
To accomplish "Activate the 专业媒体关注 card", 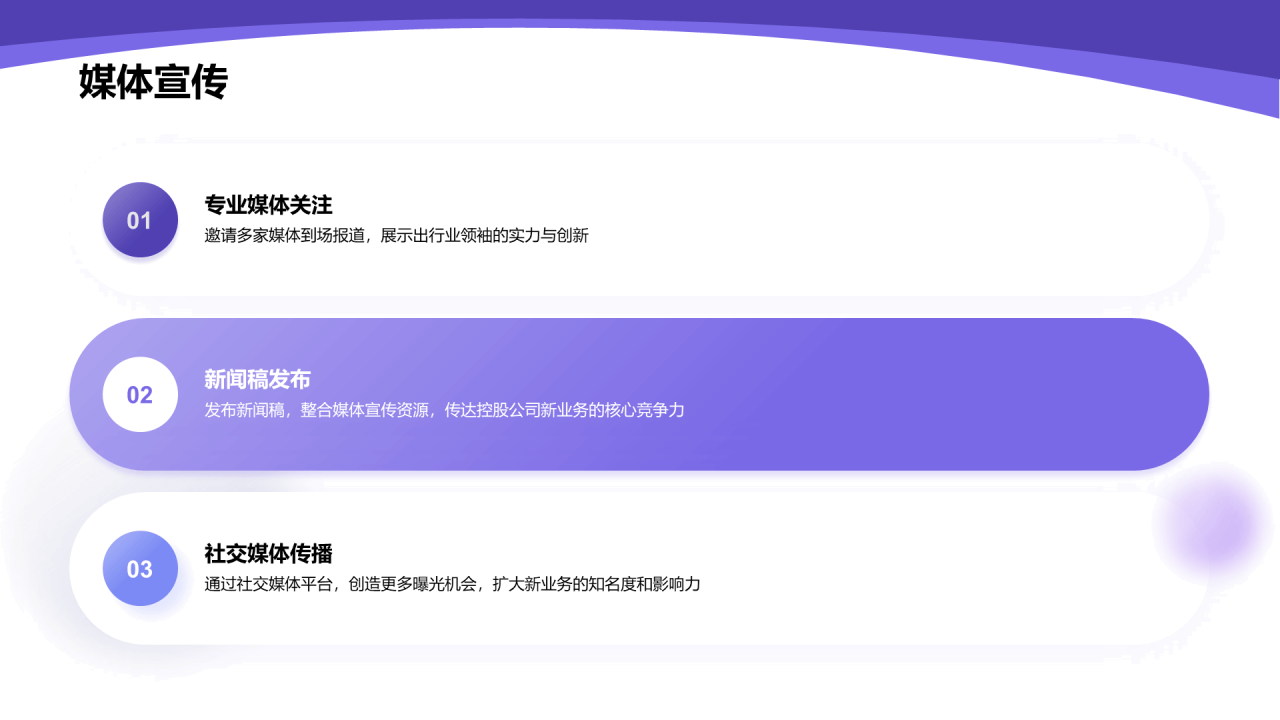I will 640,219.
